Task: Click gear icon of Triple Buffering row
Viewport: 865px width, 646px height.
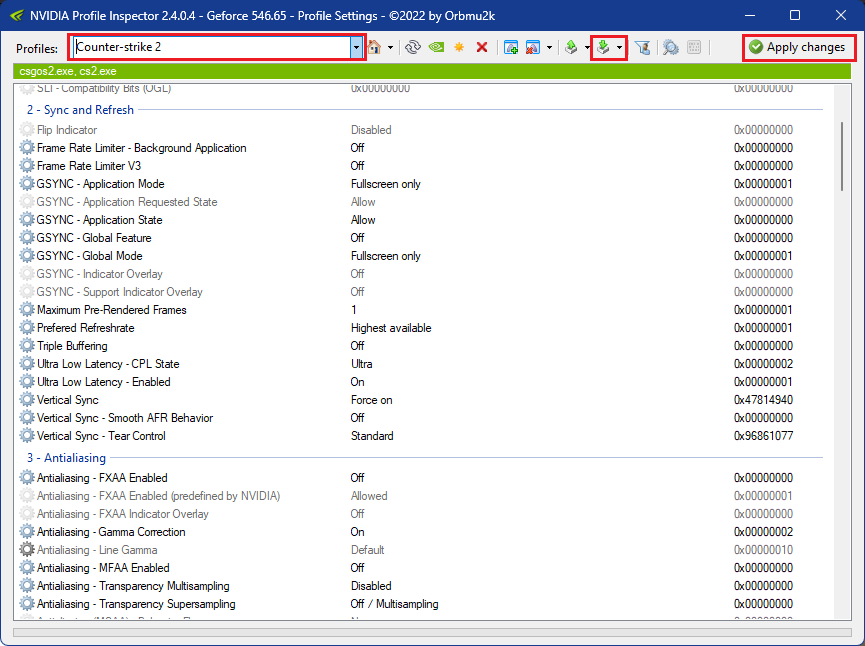Action: coord(27,346)
